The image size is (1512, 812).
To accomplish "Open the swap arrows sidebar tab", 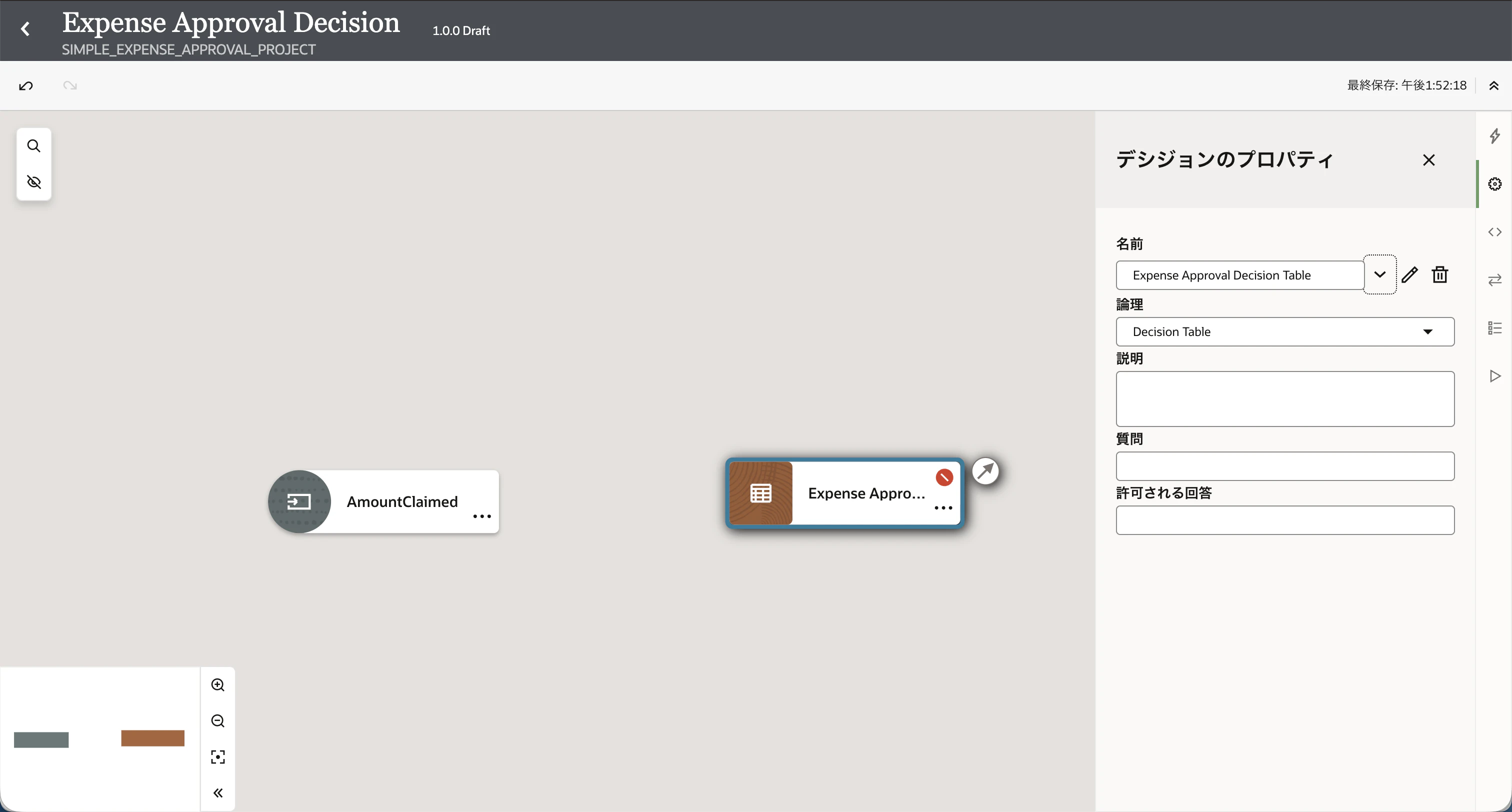I will (1494, 280).
